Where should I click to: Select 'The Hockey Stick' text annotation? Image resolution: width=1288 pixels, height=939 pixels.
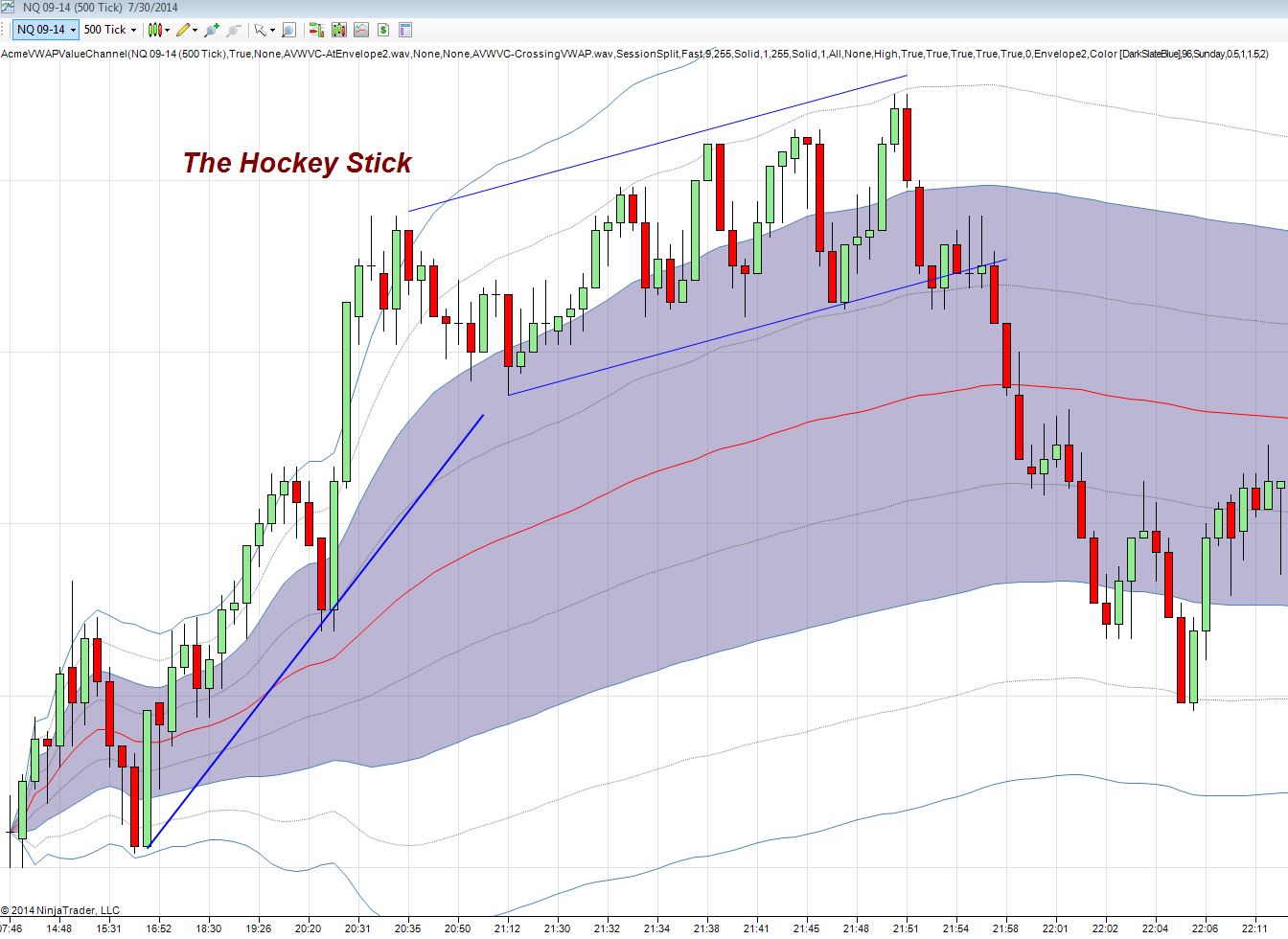point(297,163)
